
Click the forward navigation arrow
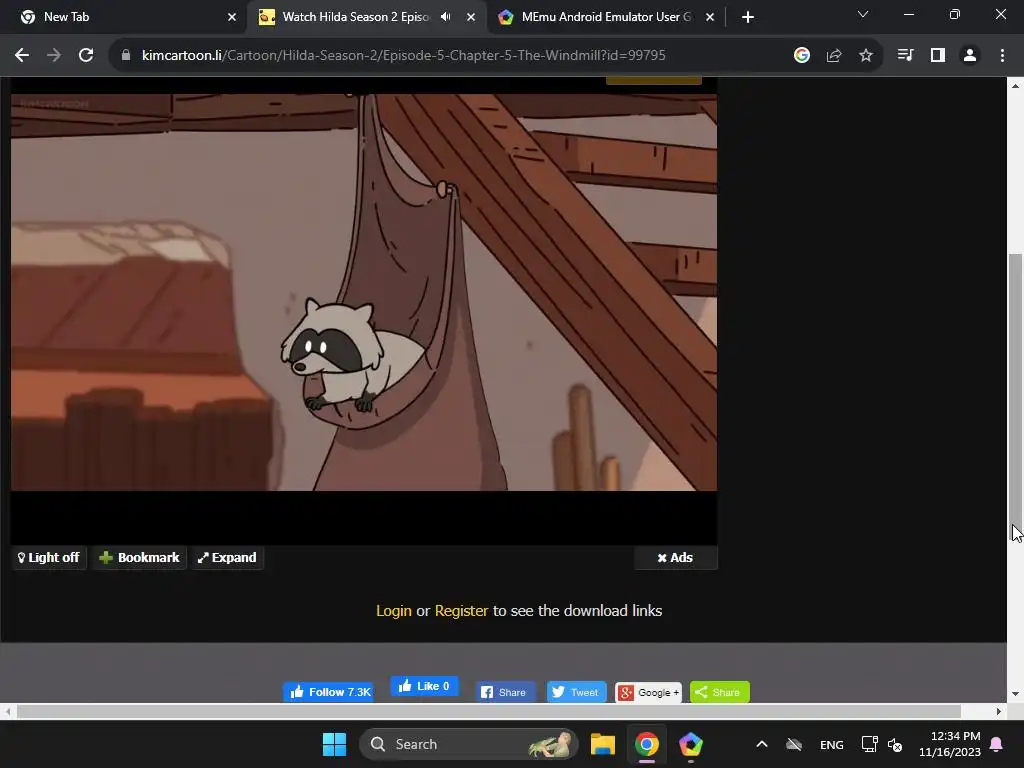[x=54, y=56]
